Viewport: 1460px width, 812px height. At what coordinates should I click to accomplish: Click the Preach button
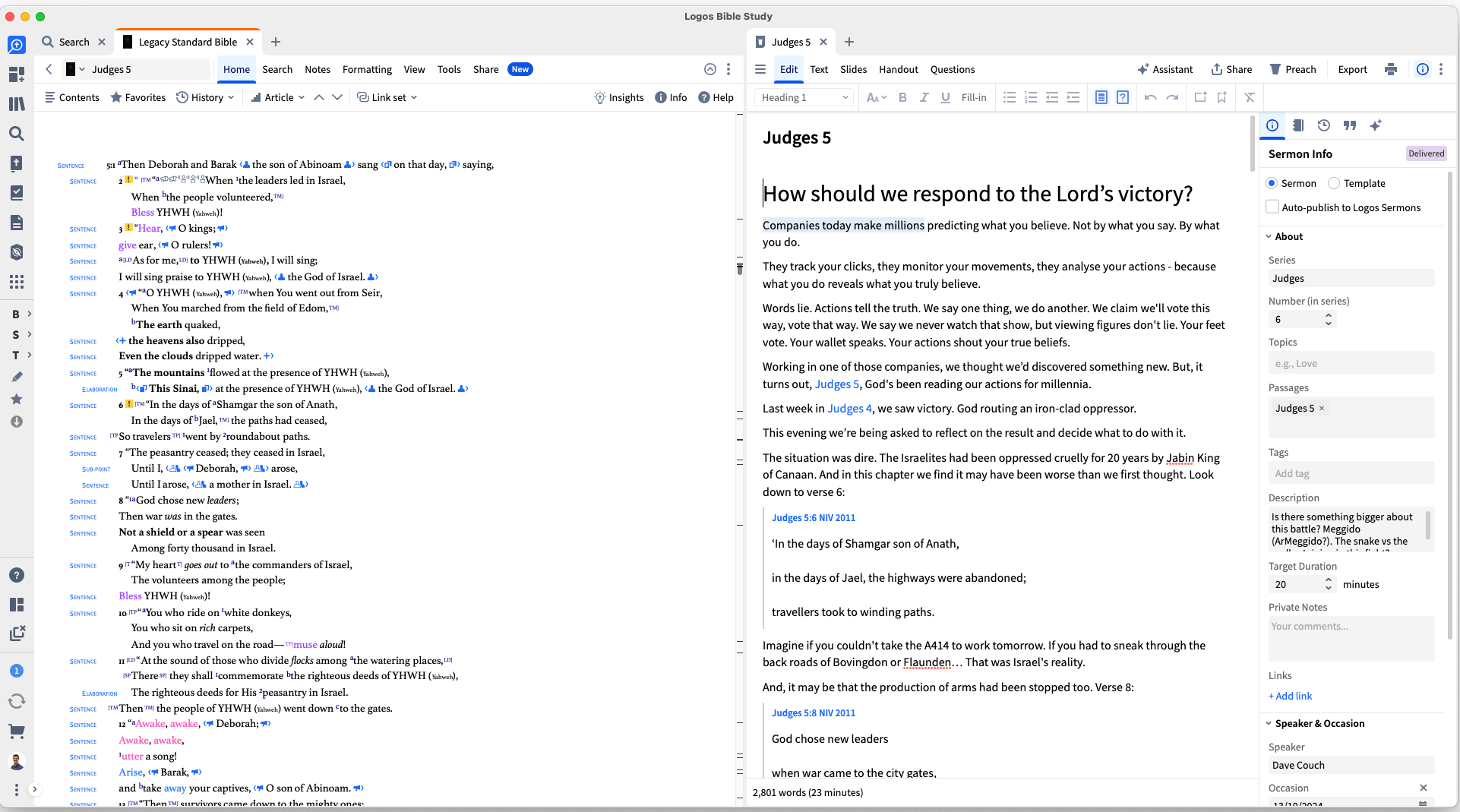click(1293, 69)
